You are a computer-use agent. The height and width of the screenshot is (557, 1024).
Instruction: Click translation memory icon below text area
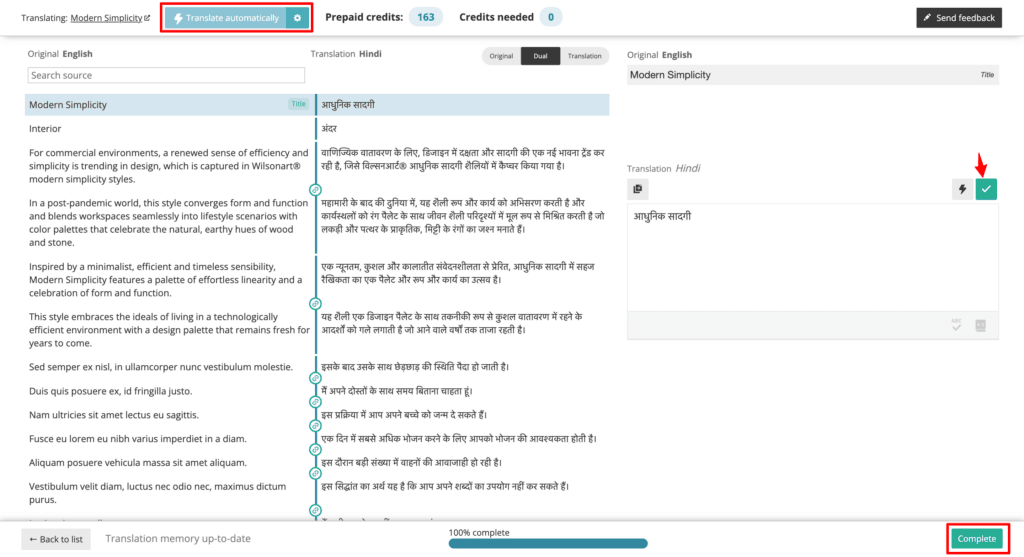click(980, 325)
